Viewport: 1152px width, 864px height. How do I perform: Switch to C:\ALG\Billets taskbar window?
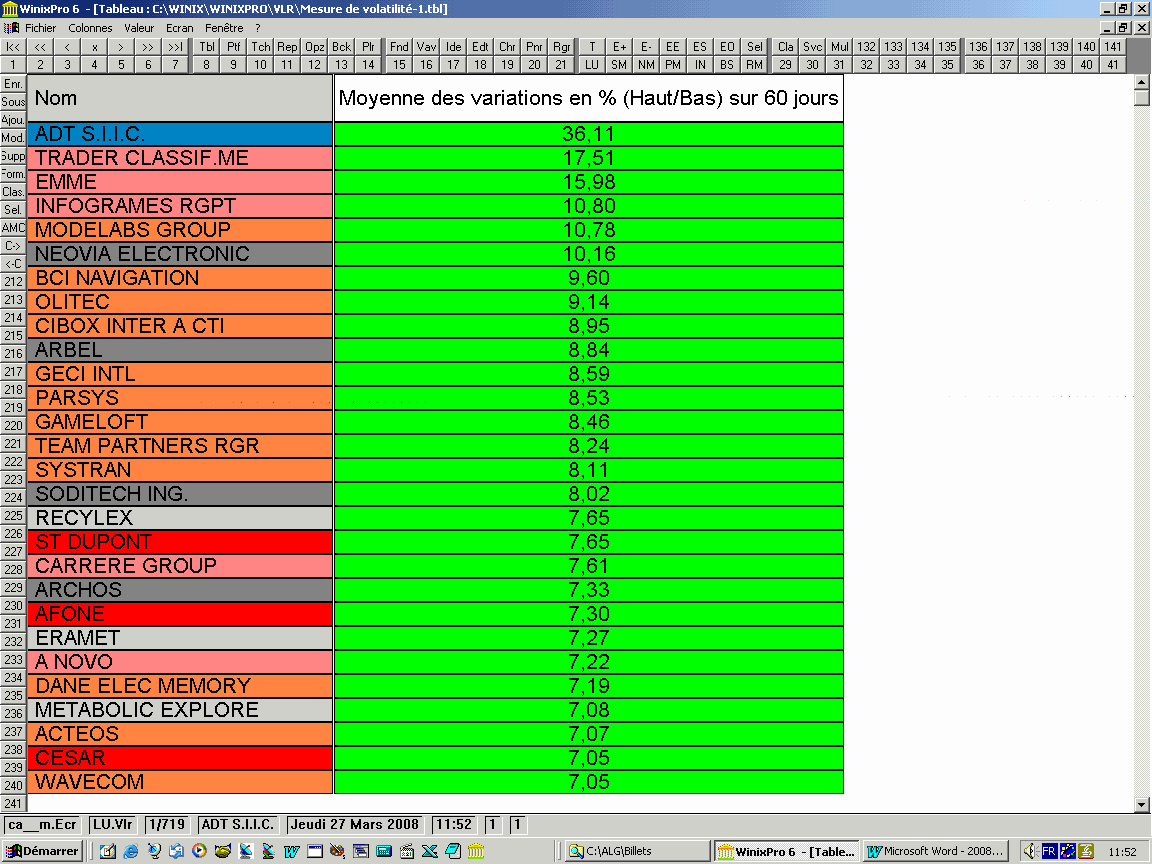pyautogui.click(x=638, y=851)
